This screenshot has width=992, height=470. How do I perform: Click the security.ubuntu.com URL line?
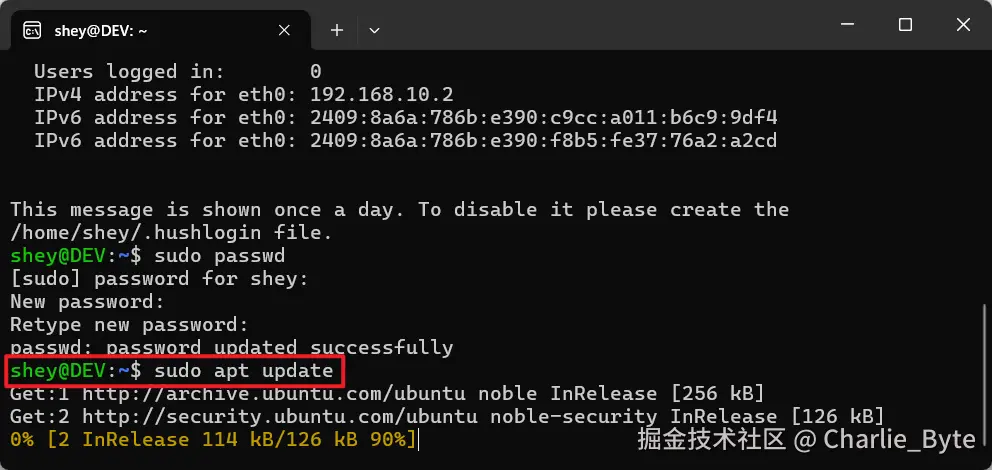[447, 417]
